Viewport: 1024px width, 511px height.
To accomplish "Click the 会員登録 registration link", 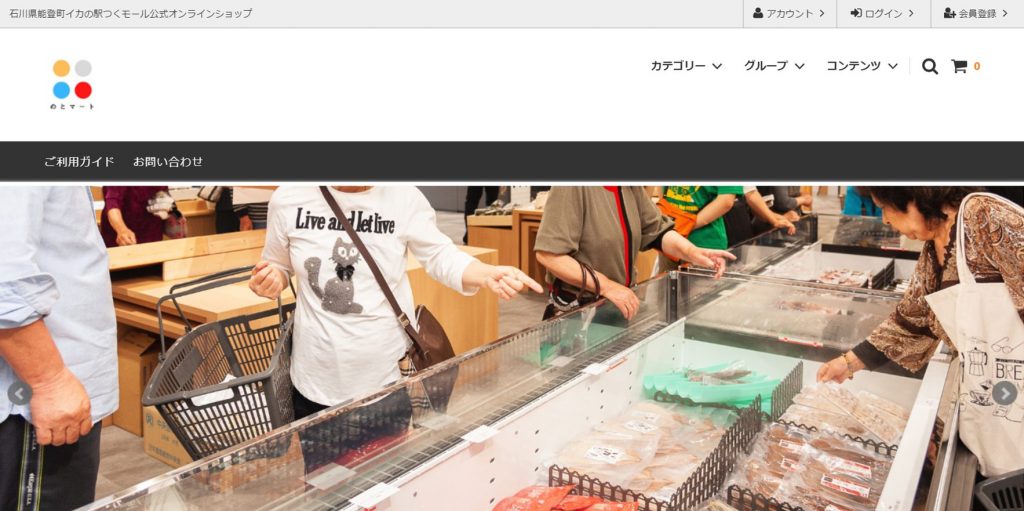I will coord(977,13).
